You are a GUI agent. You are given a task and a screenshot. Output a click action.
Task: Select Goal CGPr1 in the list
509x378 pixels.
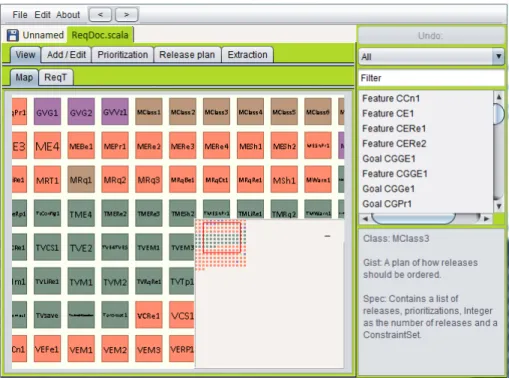[425, 204]
